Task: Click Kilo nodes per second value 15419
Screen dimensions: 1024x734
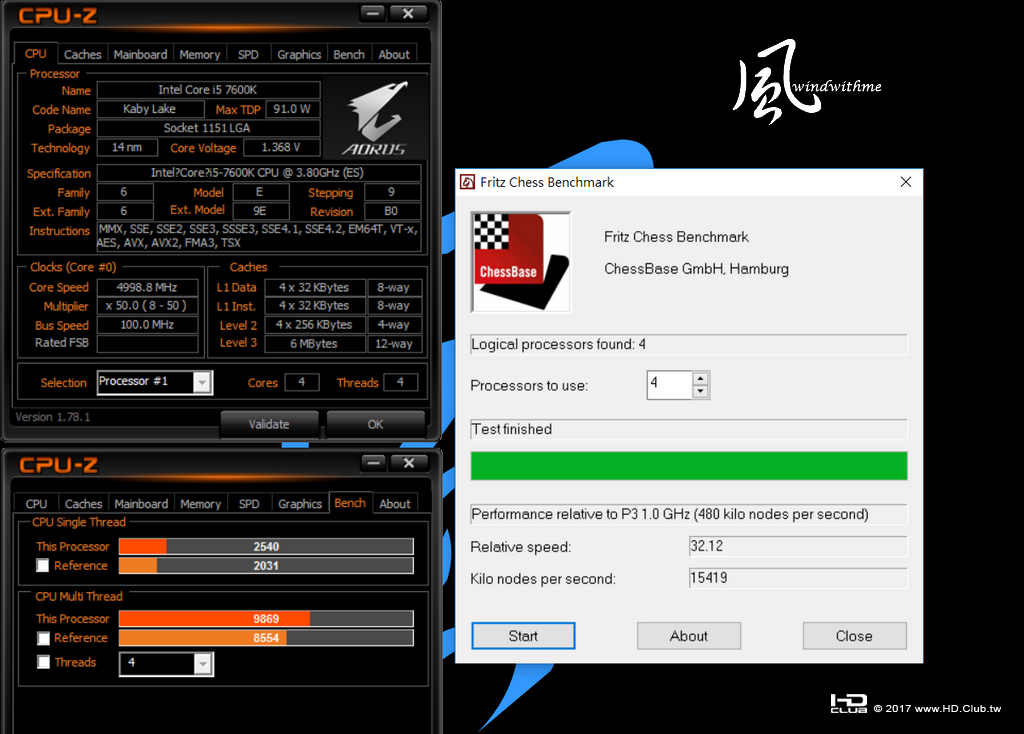Action: pos(797,578)
